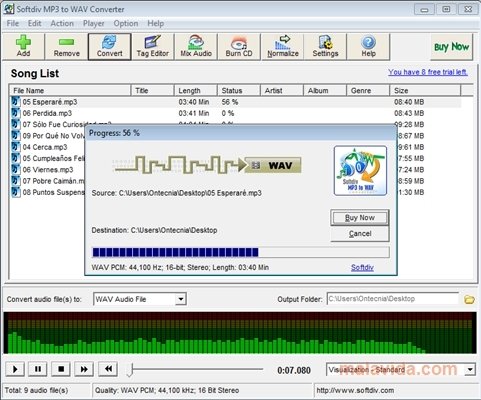Expand the Visualization - Standard dropdown
This screenshot has height=400, width=481.
pos(470,369)
